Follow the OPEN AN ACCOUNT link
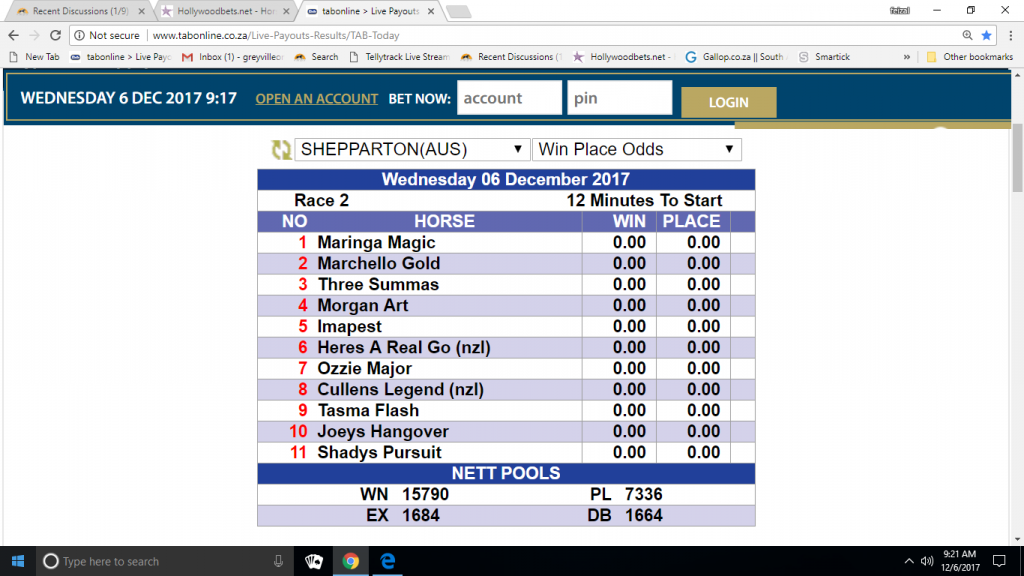 point(316,99)
